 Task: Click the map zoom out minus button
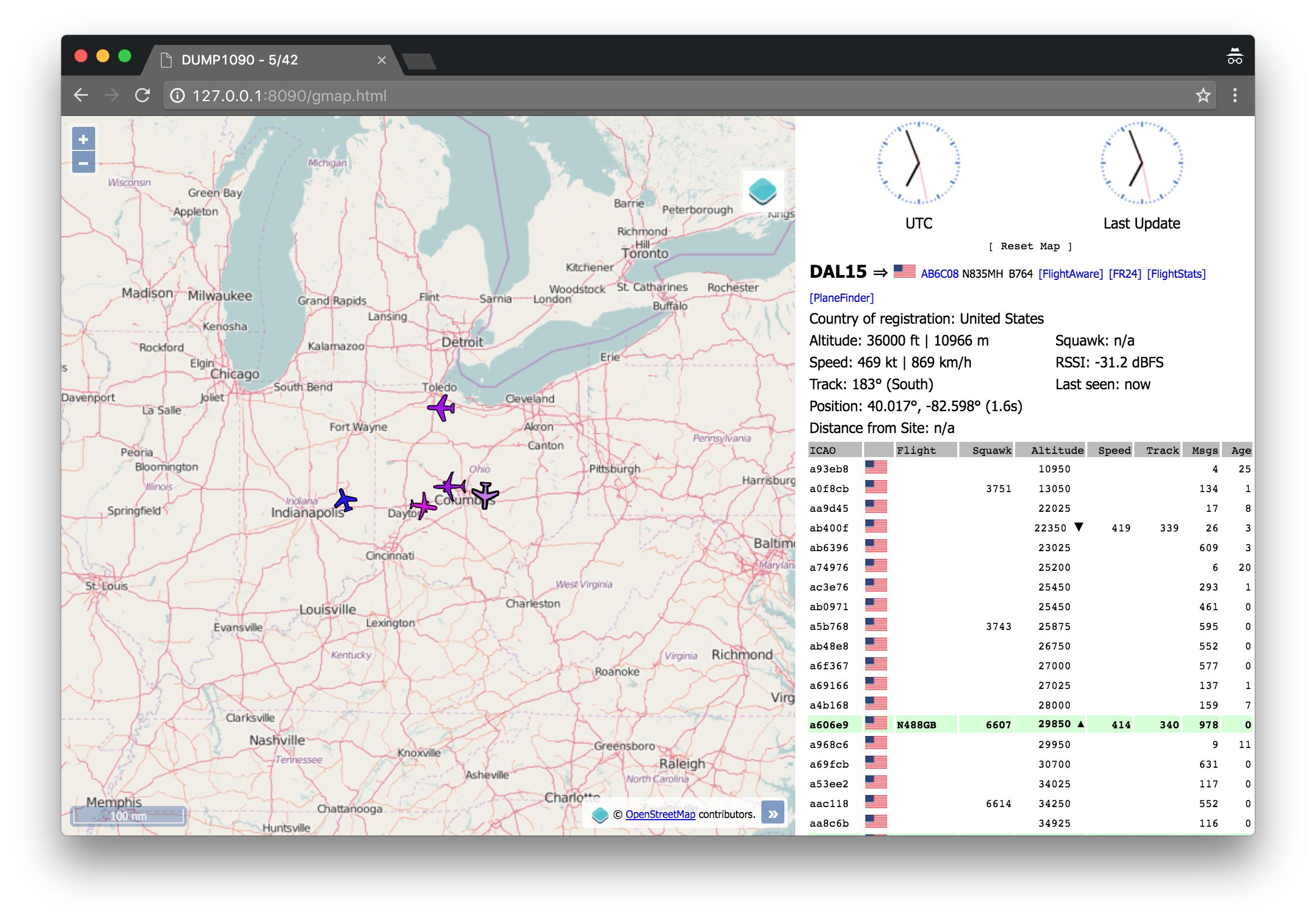point(83,163)
